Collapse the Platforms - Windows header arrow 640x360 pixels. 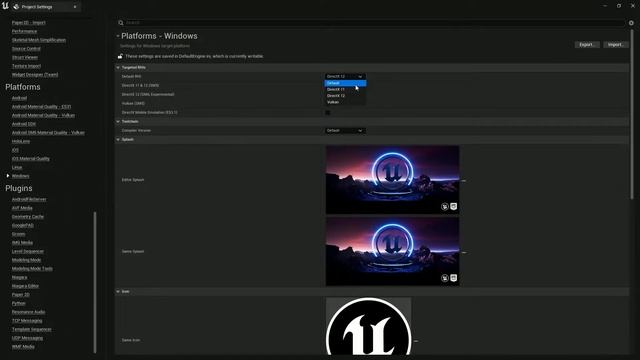[x=118, y=36]
